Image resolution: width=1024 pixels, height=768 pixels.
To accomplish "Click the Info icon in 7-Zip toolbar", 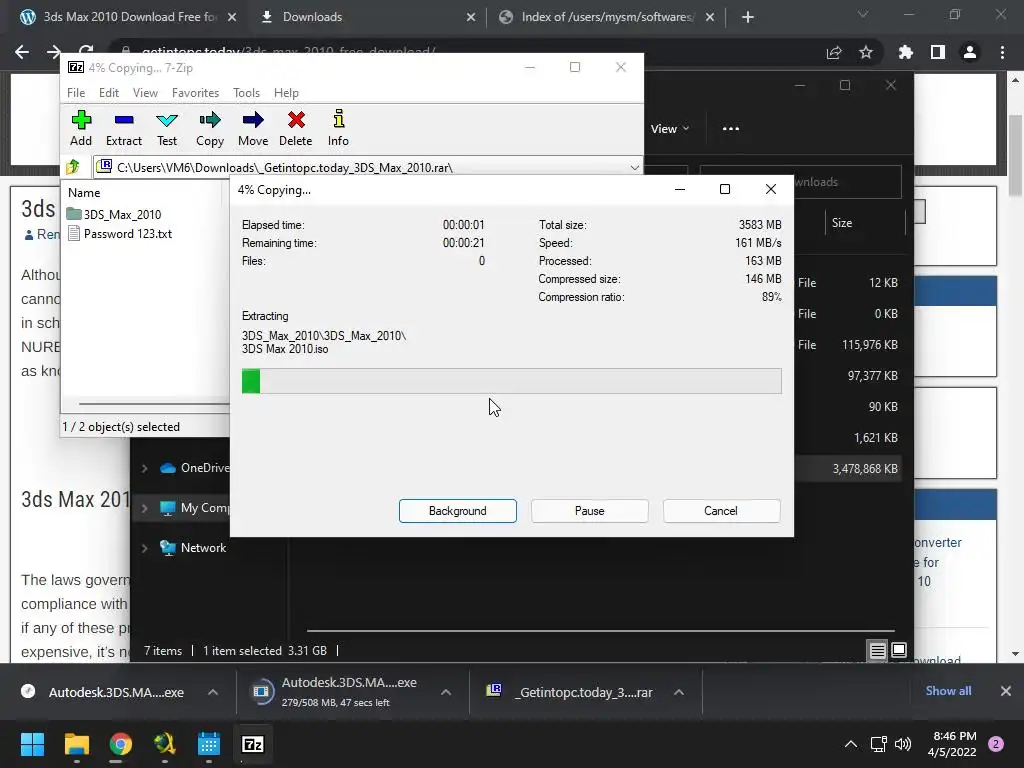I will [x=338, y=128].
